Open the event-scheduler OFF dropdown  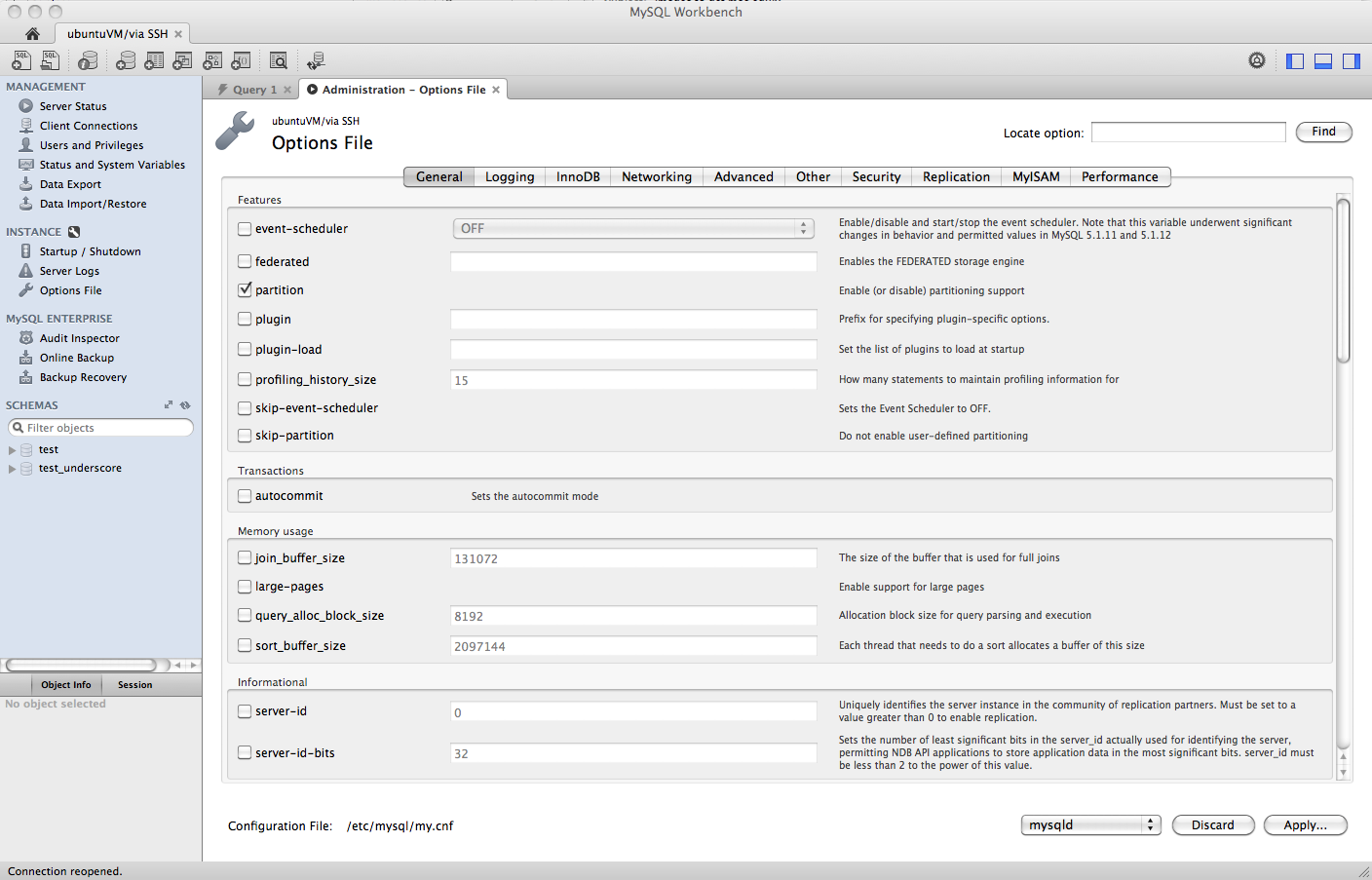632,228
